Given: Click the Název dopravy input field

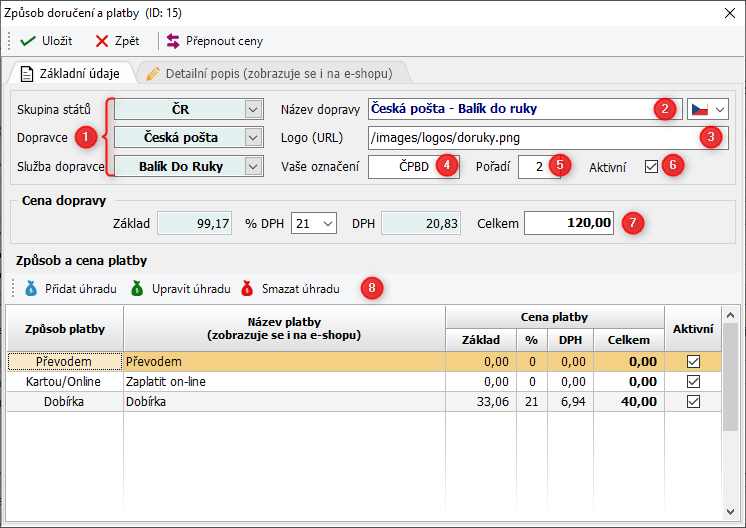Looking at the screenshot, I should pos(525,109).
